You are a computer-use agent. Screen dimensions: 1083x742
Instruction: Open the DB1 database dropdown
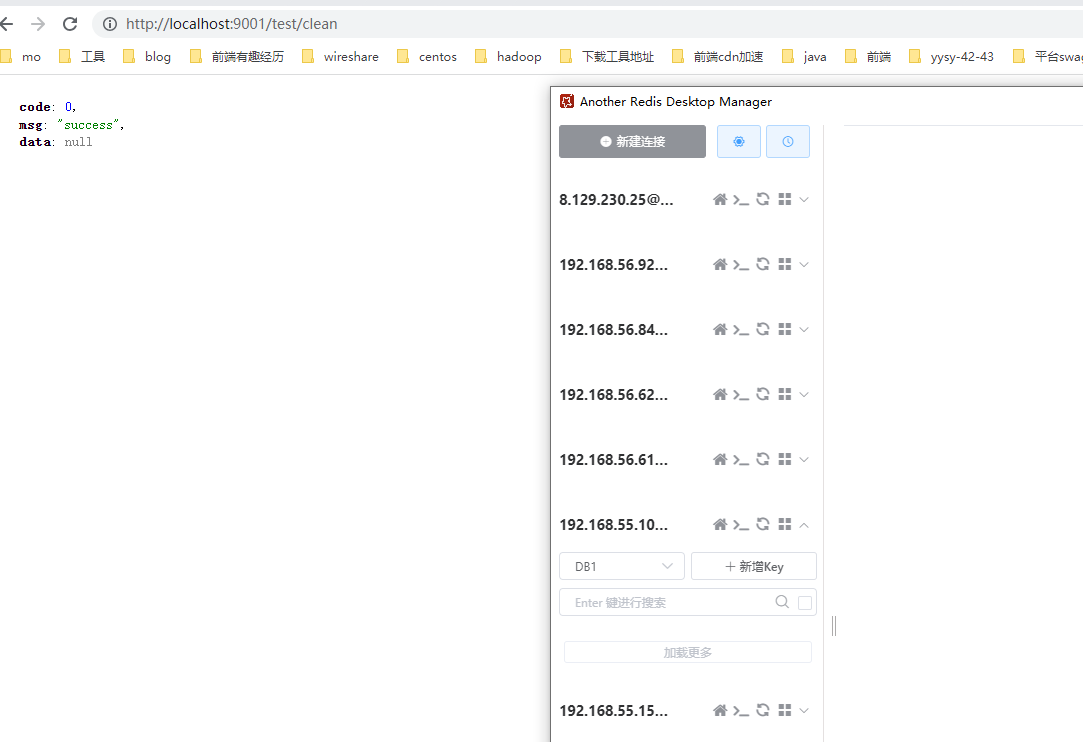click(622, 567)
